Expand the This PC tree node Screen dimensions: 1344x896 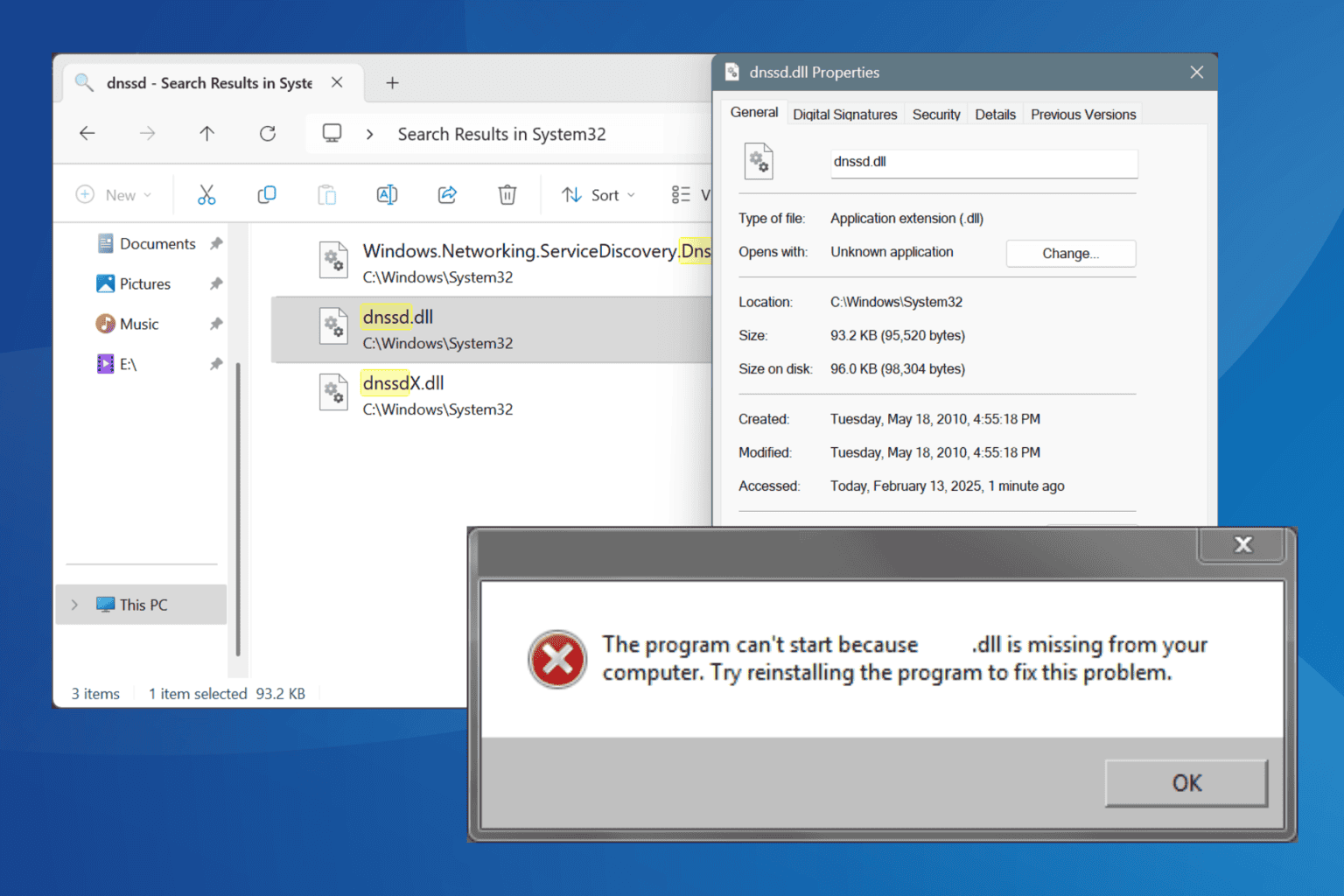[74, 605]
